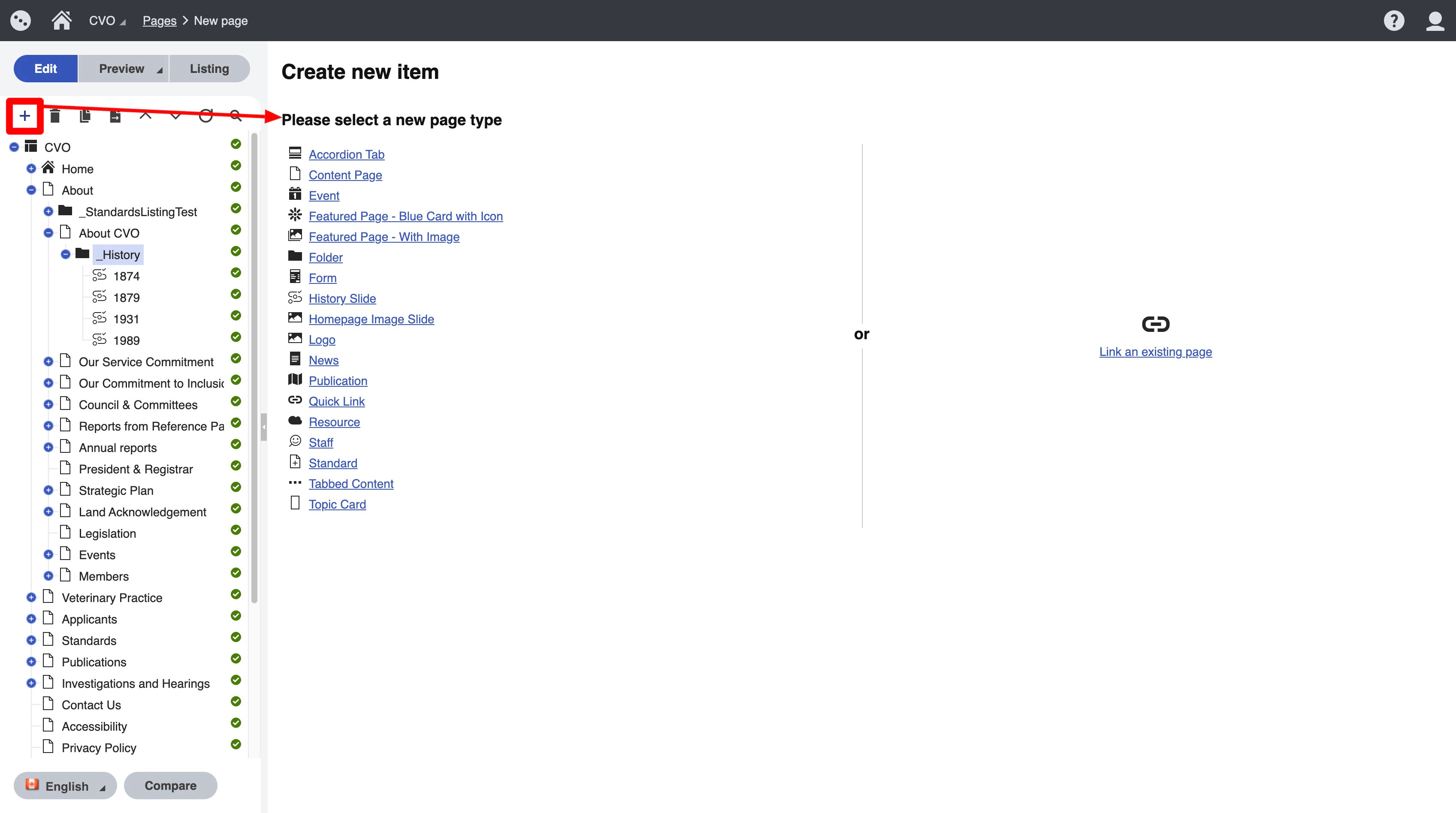
Task: Open the help question mark icon
Action: (1393, 21)
